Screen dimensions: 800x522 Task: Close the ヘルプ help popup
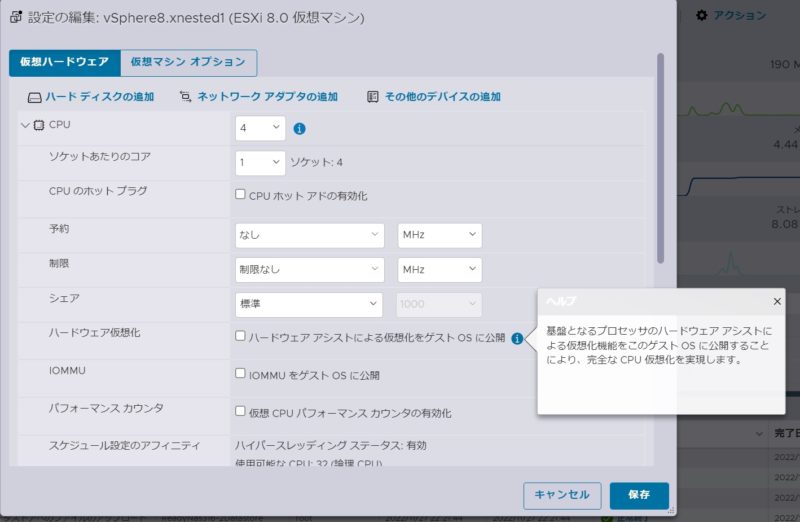777,301
